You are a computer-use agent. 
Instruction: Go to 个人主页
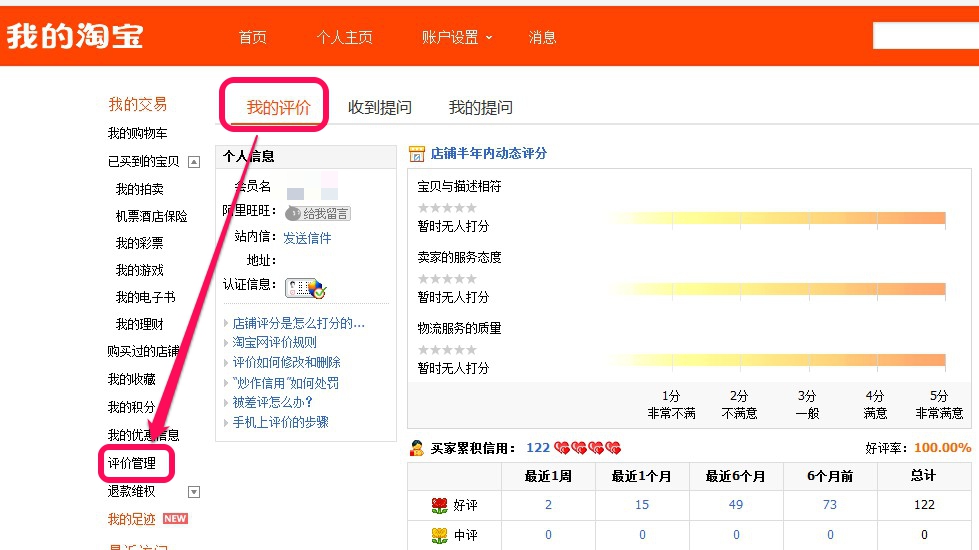click(344, 37)
